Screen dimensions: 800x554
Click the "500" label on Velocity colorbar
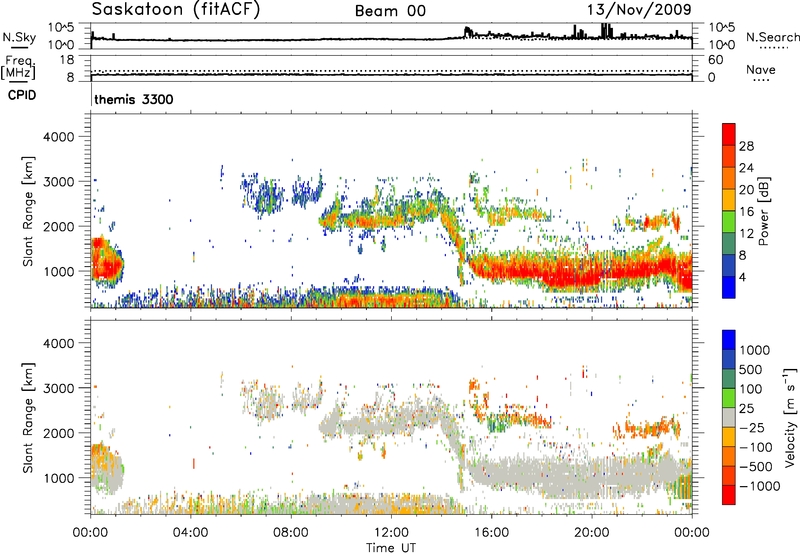click(751, 370)
